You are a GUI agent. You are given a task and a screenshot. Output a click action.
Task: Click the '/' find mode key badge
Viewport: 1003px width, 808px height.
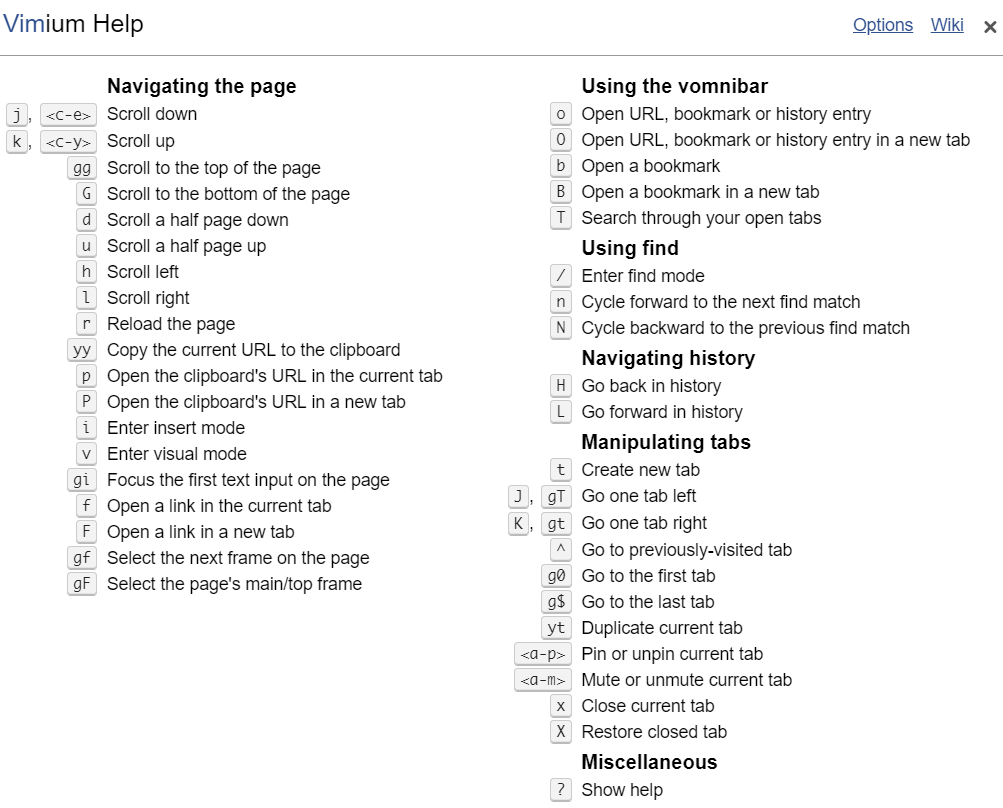coord(561,276)
